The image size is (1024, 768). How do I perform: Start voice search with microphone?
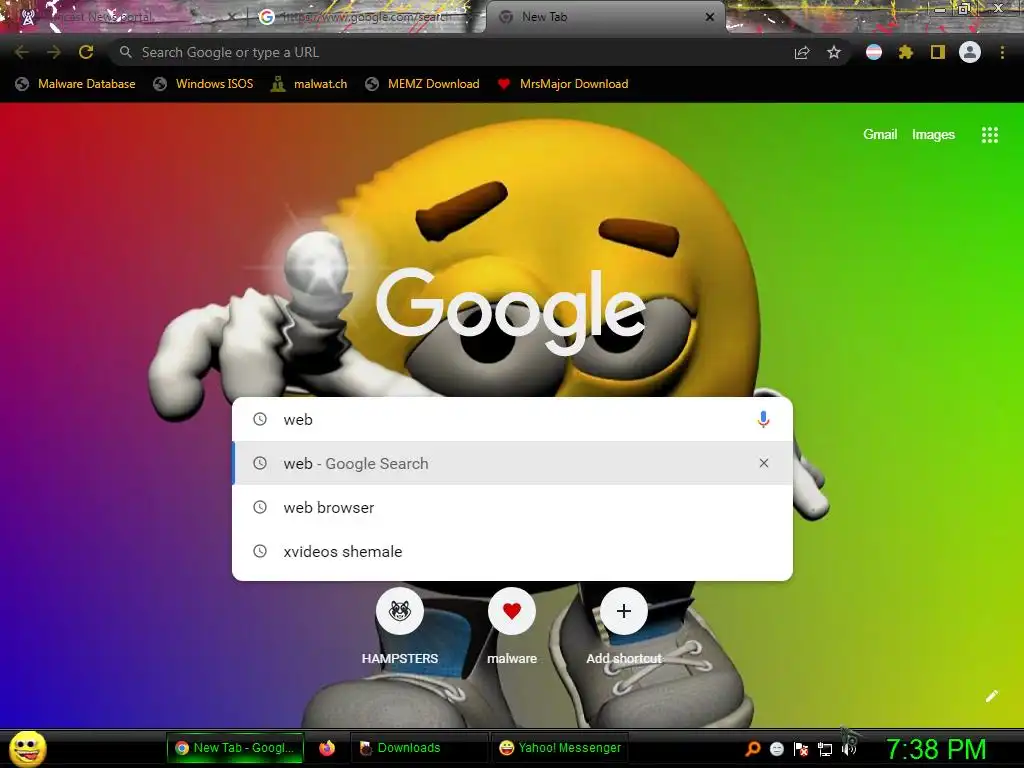[763, 419]
